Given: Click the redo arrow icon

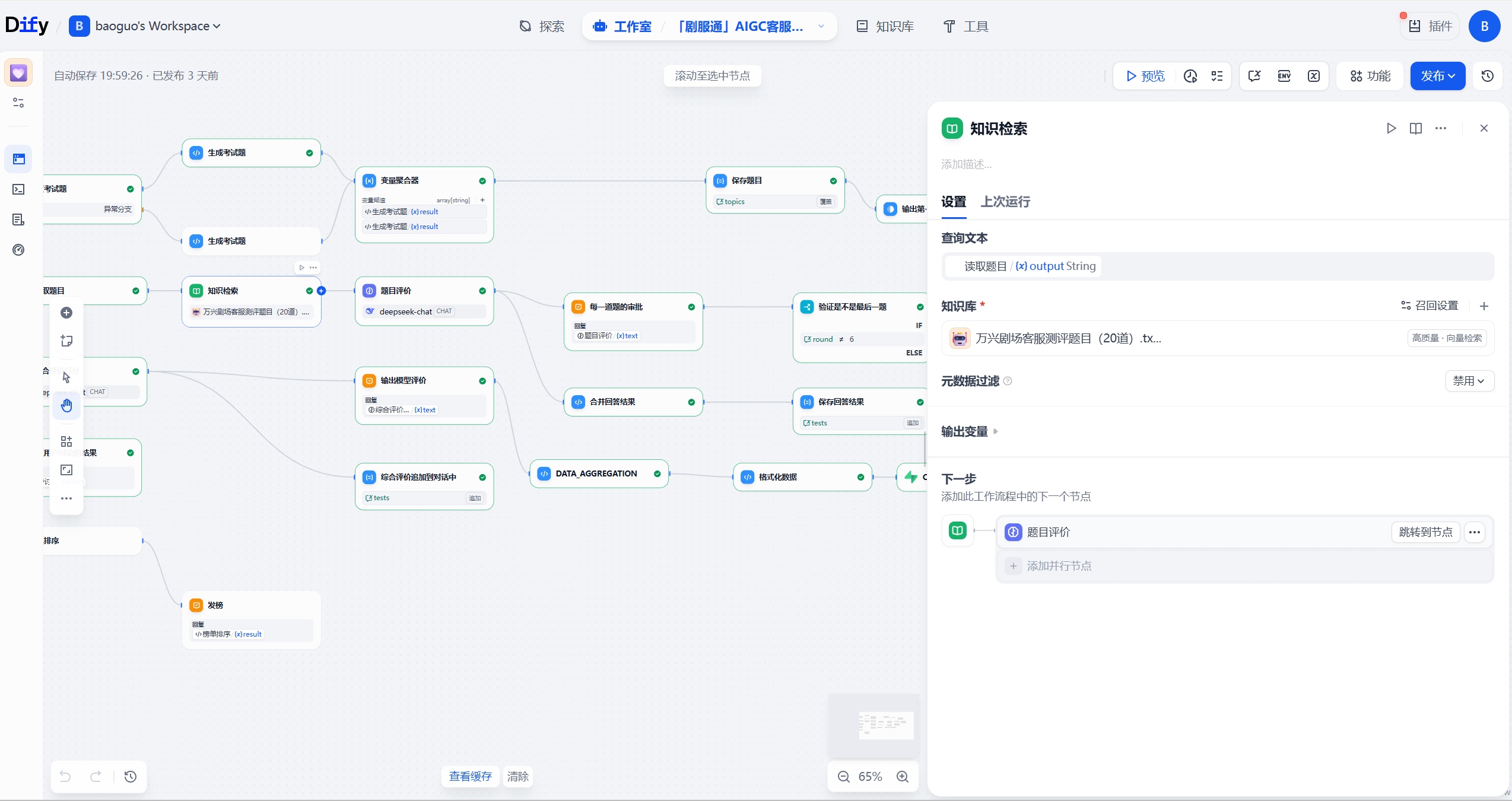Looking at the screenshot, I should 96,777.
